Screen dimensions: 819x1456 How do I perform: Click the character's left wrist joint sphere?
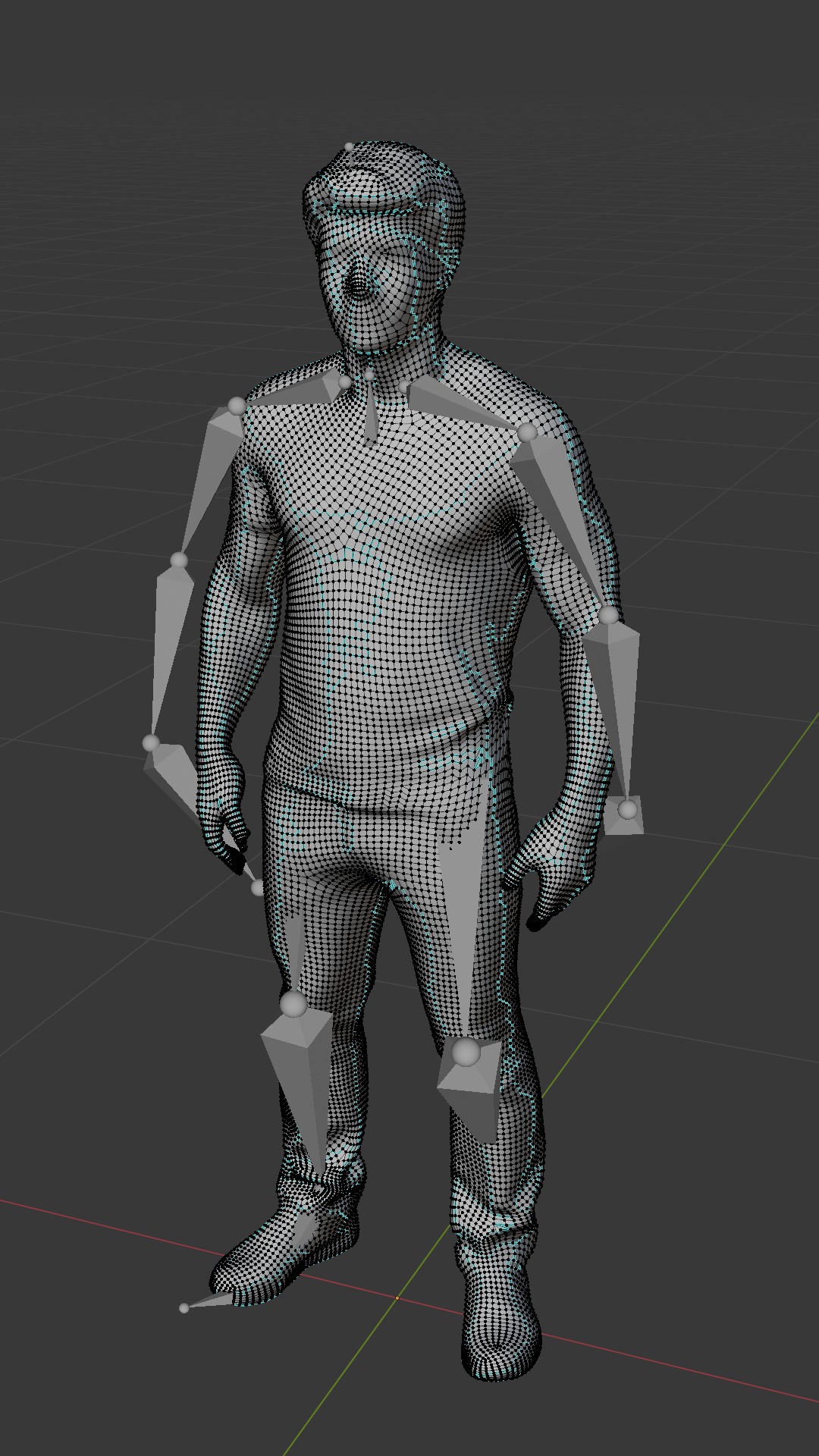(x=627, y=810)
